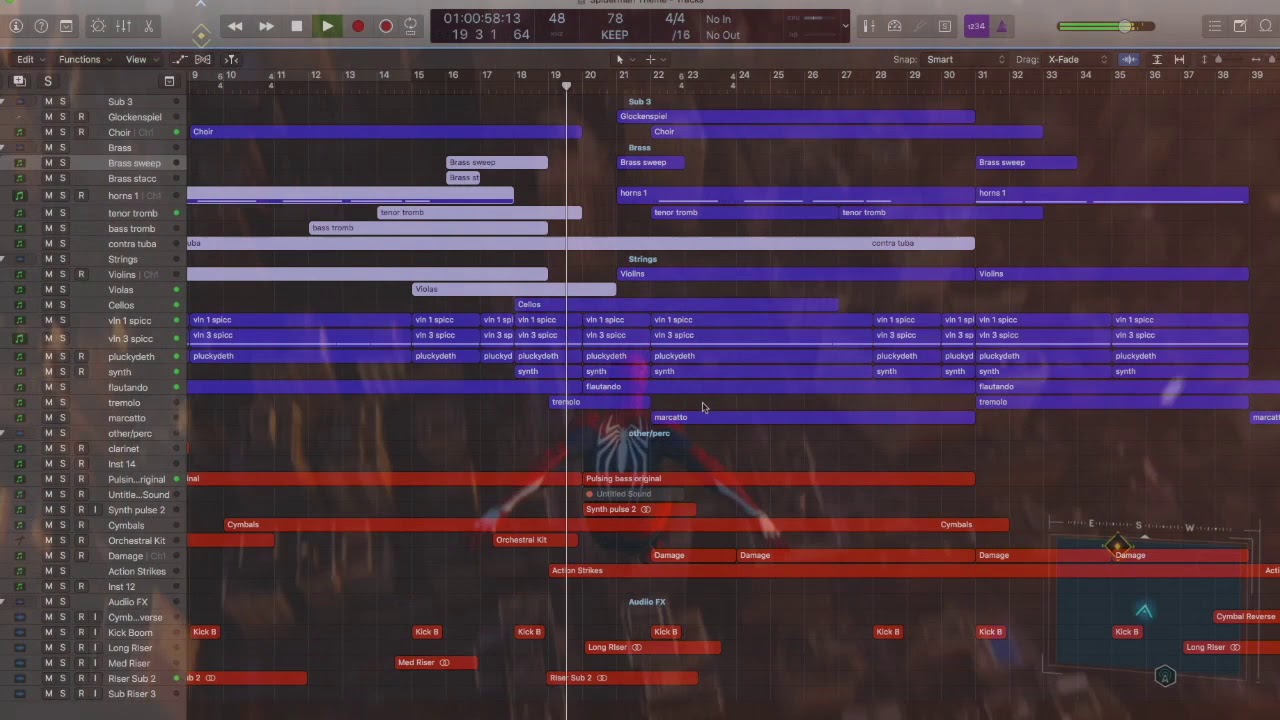Viewport: 1280px width, 720px height.
Task: Select the marcatto region
Action: click(813, 417)
